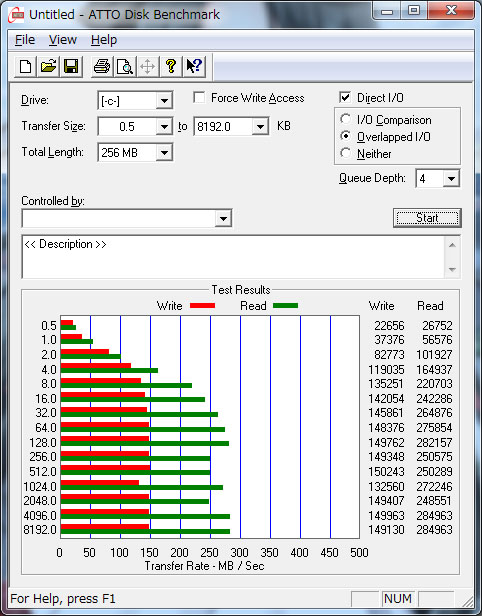The width and height of the screenshot is (482, 616).
Task: Click 'Transfer Rate - MB / Sec' axis label
Action: pyautogui.click(x=204, y=566)
